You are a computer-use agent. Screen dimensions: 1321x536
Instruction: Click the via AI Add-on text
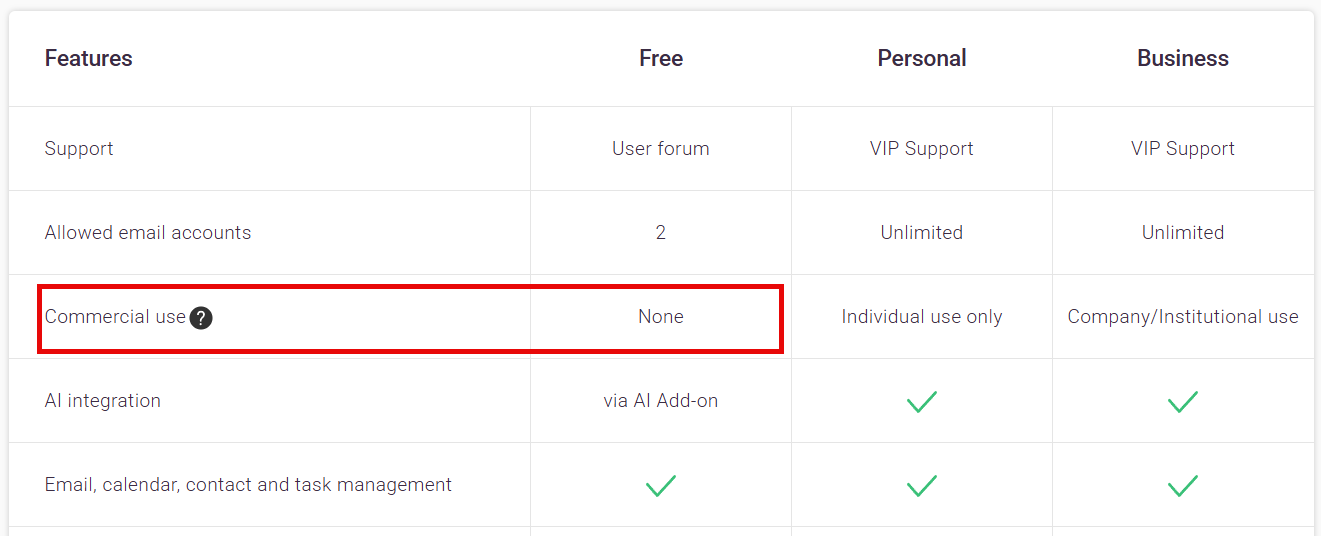(x=661, y=401)
